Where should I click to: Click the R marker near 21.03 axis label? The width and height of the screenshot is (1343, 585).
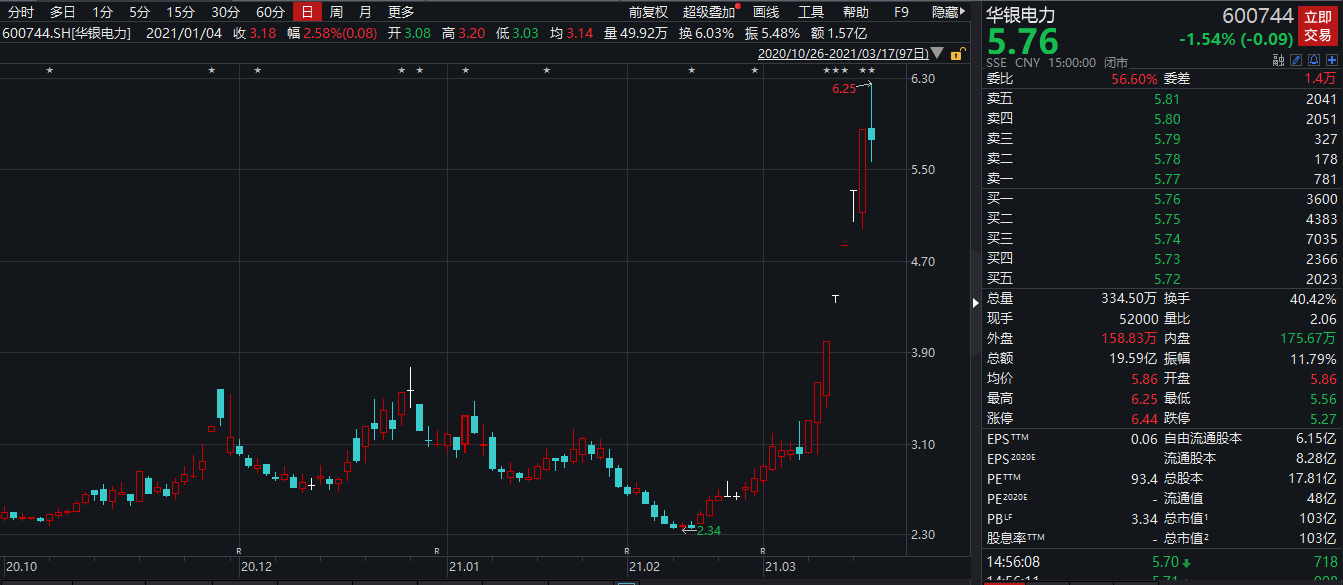762,551
